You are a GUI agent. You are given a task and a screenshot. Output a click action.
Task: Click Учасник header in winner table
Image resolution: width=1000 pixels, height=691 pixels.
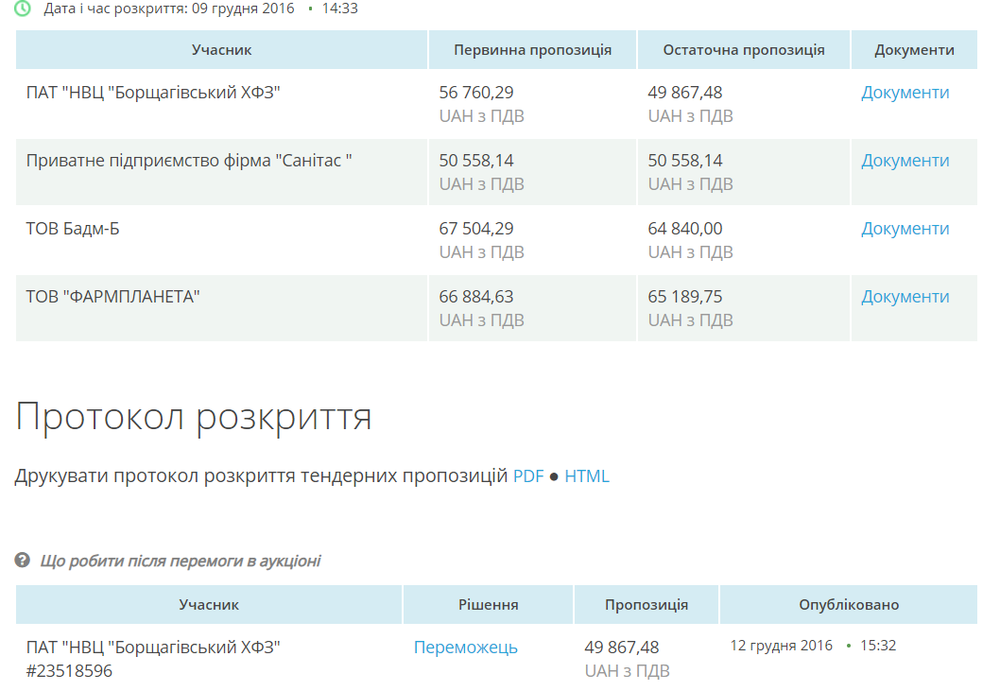click(209, 605)
